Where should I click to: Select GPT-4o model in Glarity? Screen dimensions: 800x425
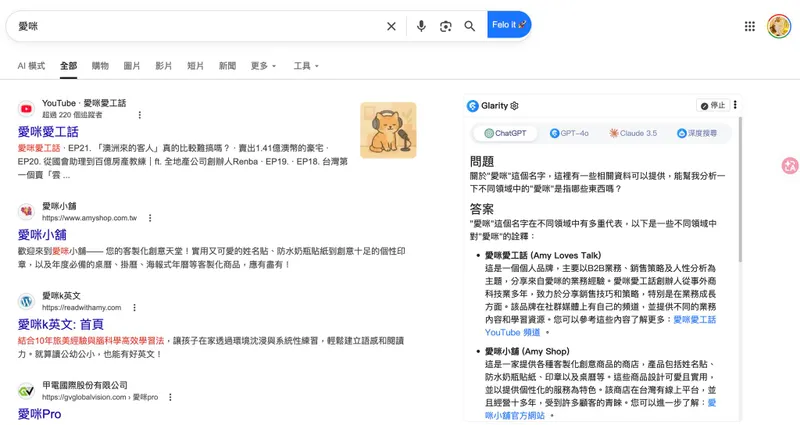(569, 133)
